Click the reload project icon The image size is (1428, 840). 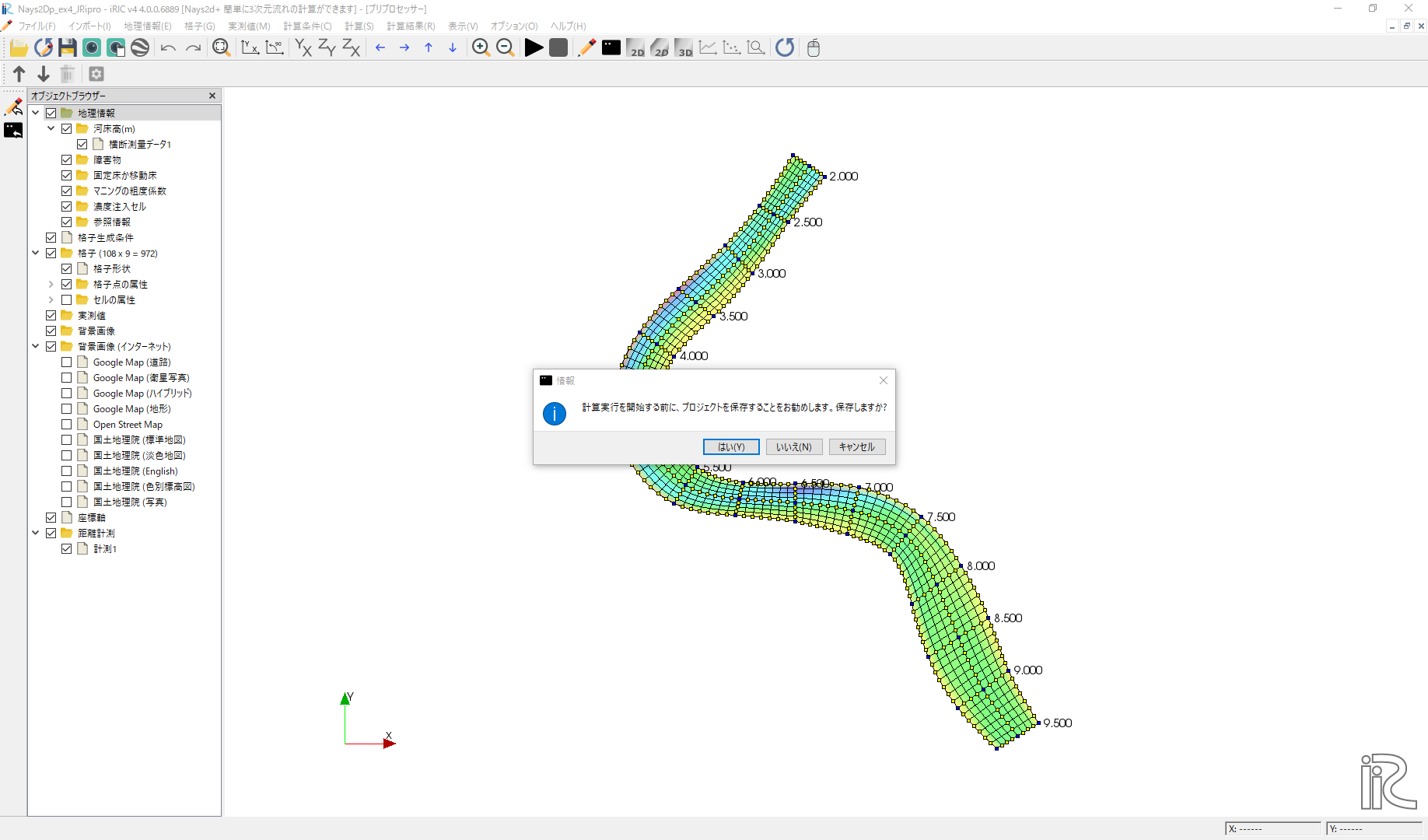[44, 48]
